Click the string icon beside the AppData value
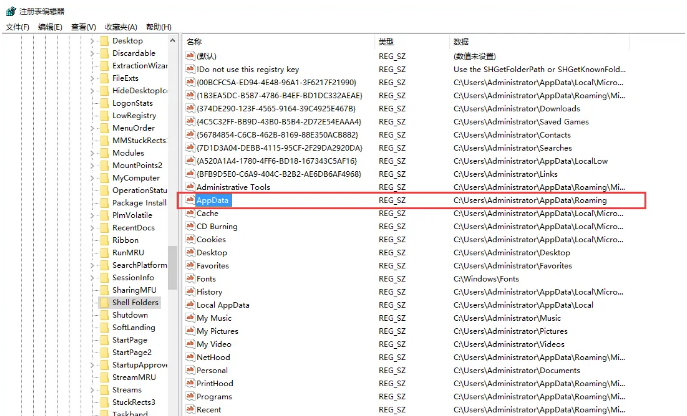The height and width of the screenshot is (416, 687). [x=189, y=200]
